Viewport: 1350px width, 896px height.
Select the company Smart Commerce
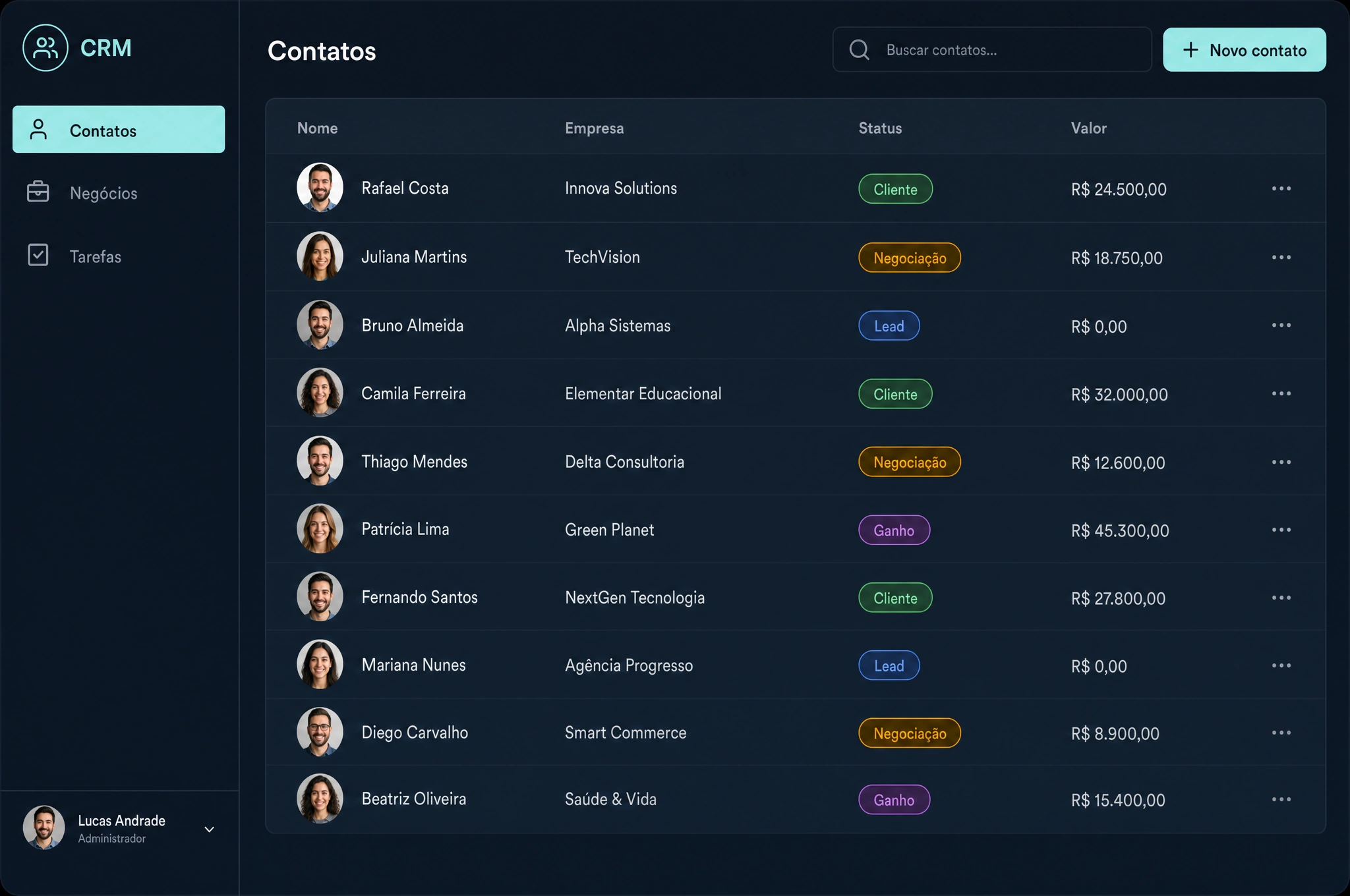pyautogui.click(x=626, y=733)
